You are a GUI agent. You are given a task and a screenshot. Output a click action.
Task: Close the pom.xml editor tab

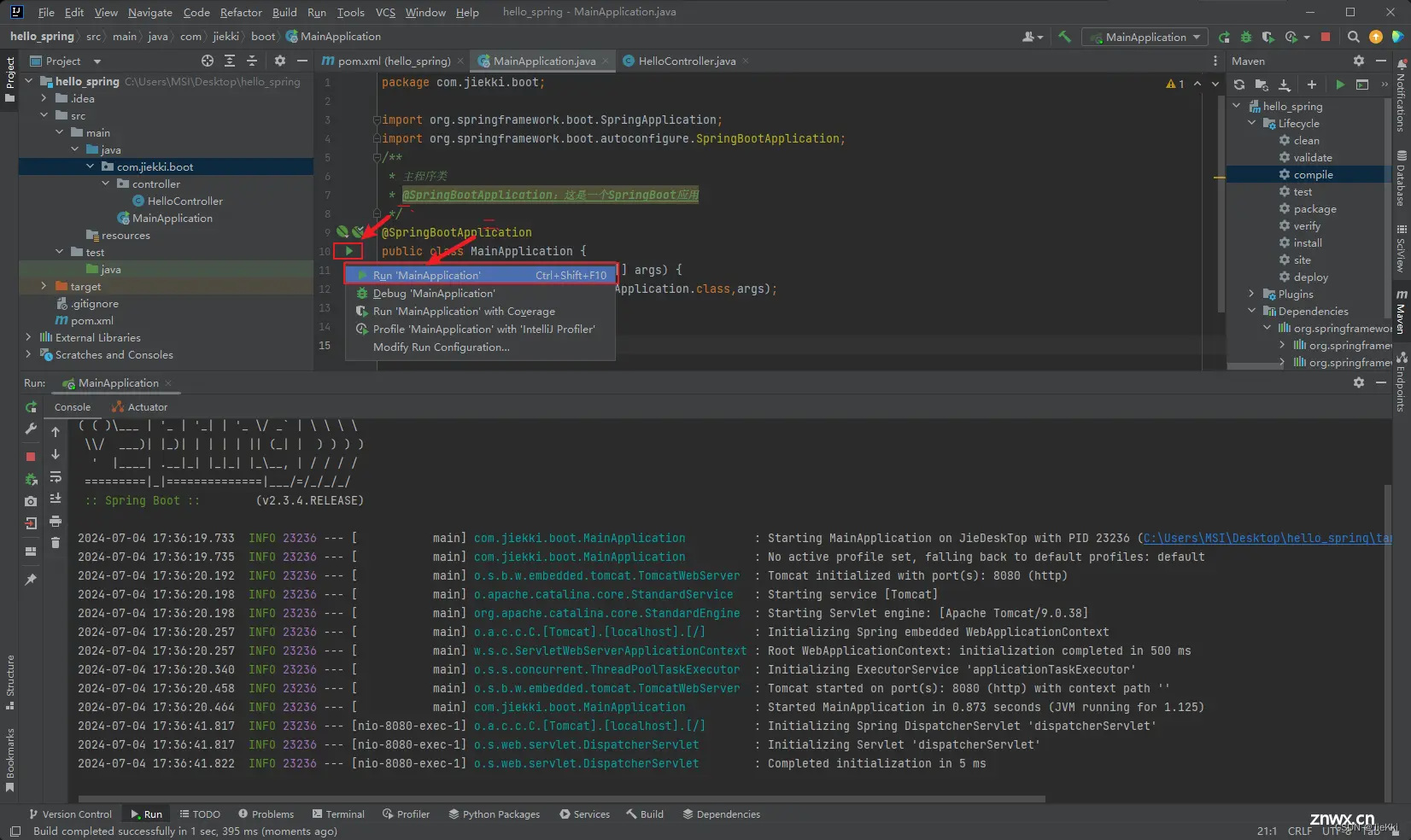(x=460, y=61)
